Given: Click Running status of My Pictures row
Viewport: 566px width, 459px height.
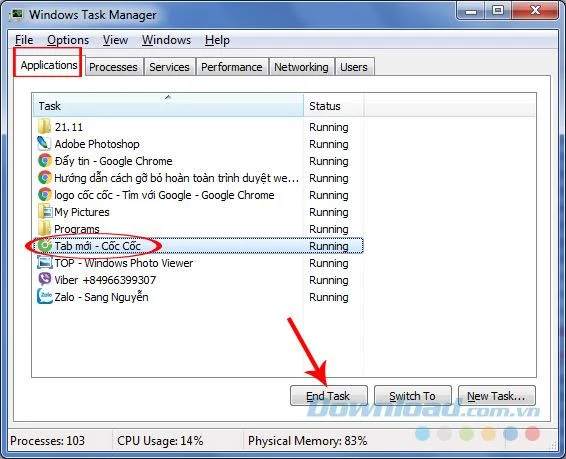Looking at the screenshot, I should tap(328, 212).
